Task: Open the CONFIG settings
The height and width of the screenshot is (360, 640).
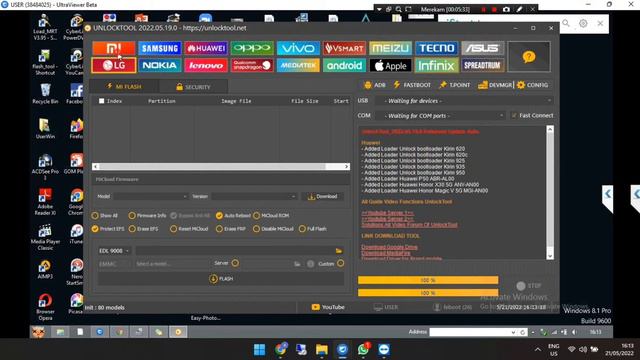Action: (532, 85)
